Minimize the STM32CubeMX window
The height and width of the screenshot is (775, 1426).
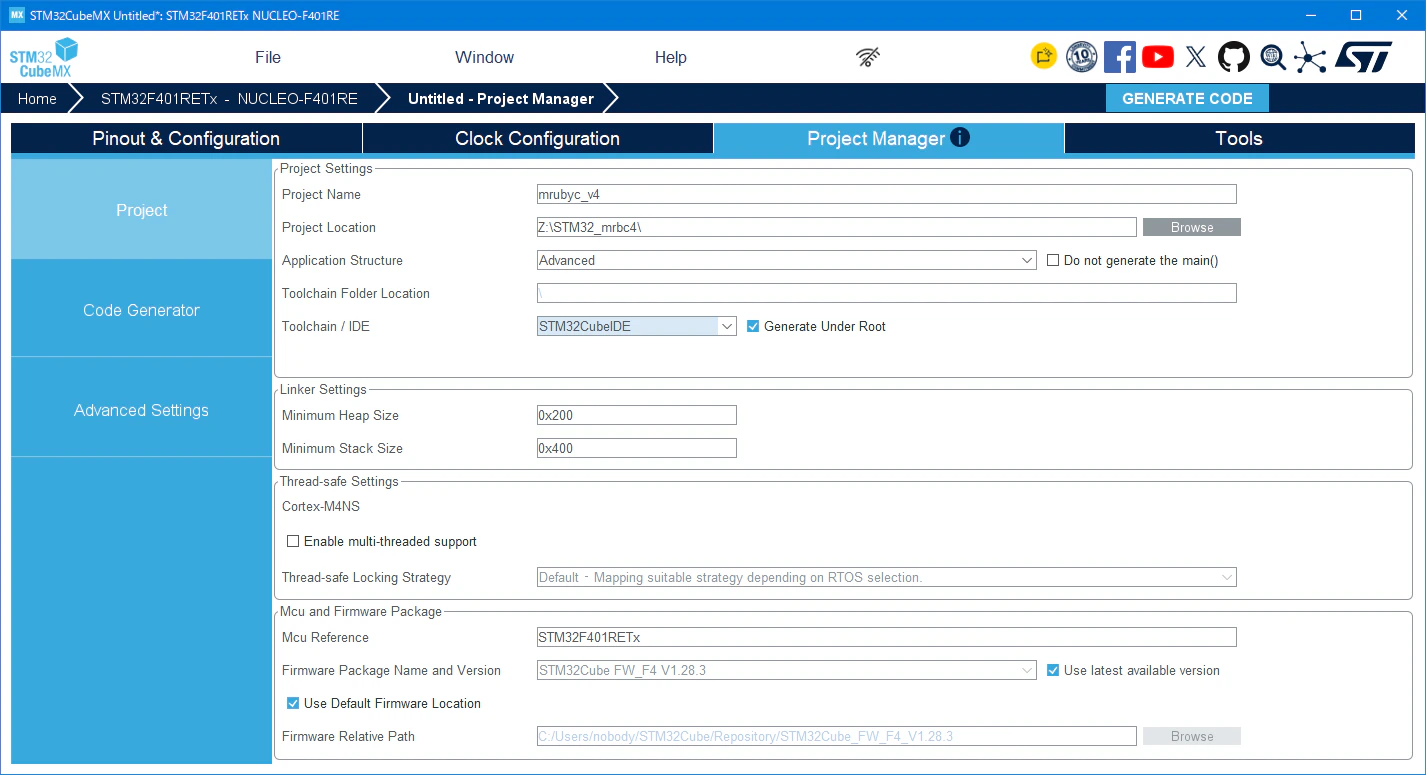pos(1310,15)
